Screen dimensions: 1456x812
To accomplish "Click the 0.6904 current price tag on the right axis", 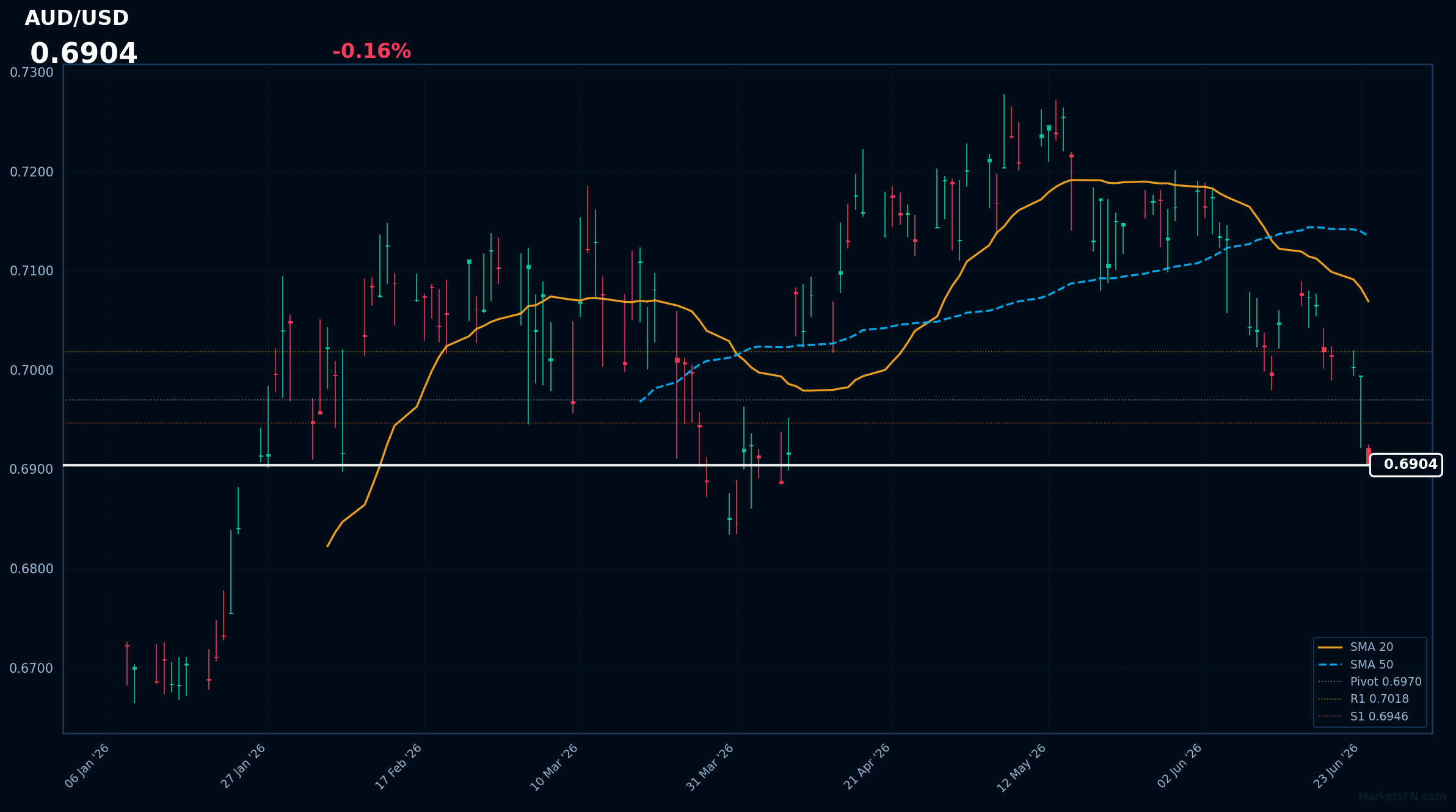I will coord(1406,465).
